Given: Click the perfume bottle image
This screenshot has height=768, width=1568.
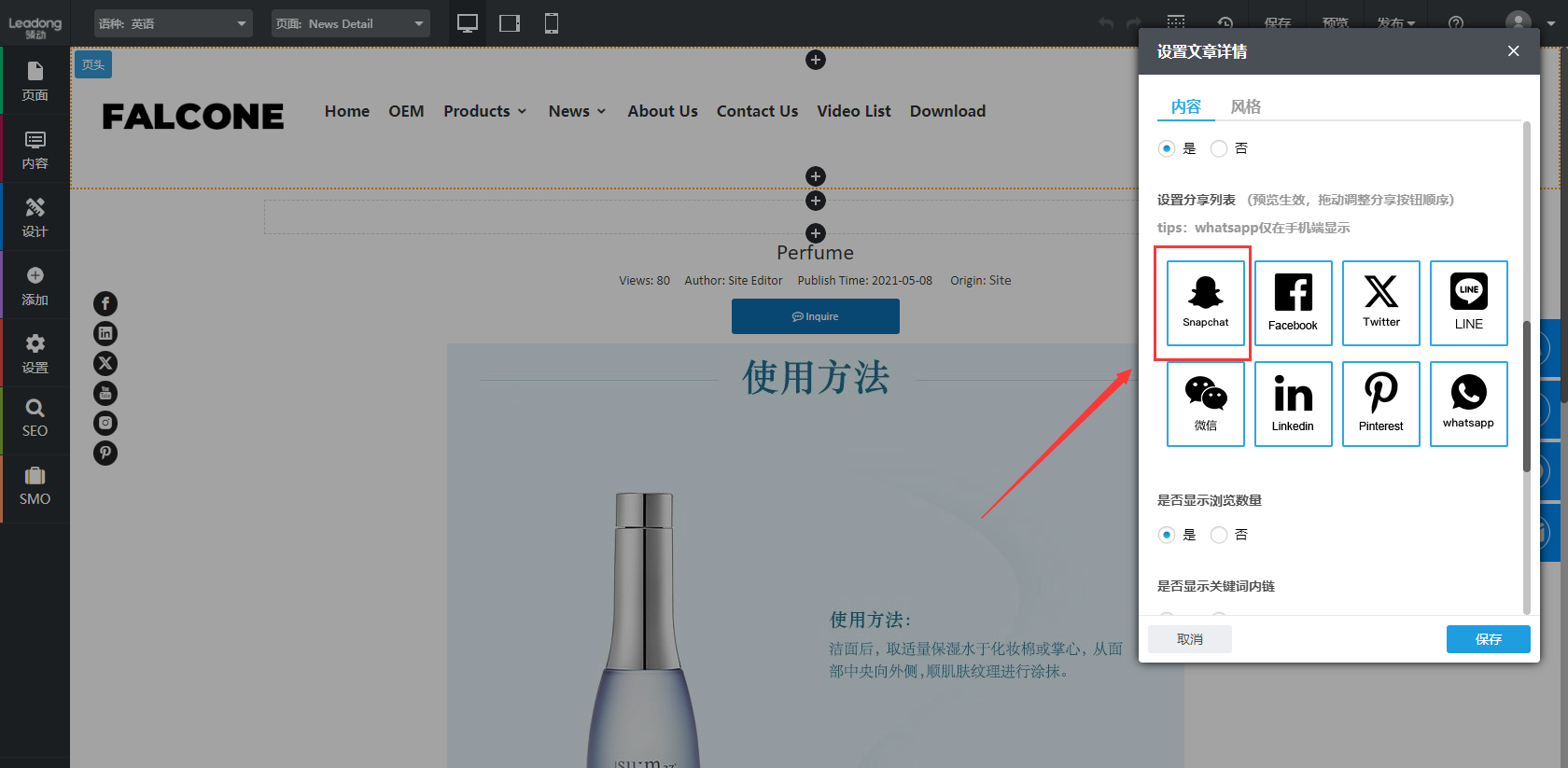Looking at the screenshot, I should click(643, 631).
